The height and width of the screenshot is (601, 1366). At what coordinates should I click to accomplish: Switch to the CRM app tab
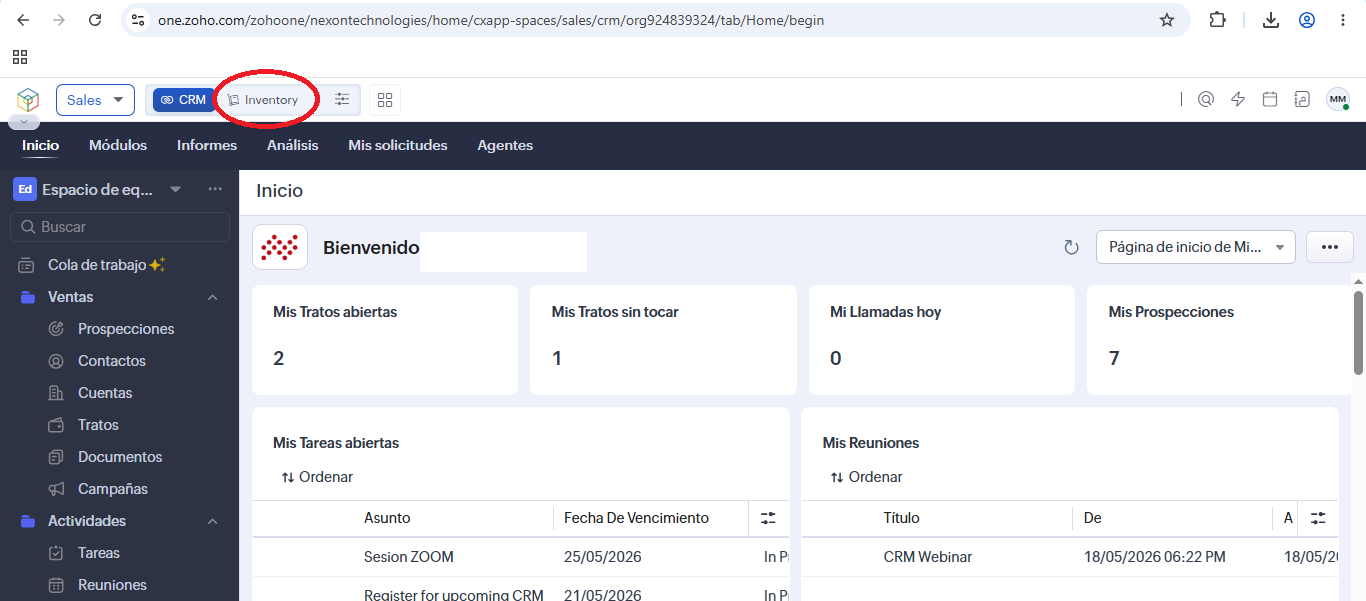coord(183,100)
